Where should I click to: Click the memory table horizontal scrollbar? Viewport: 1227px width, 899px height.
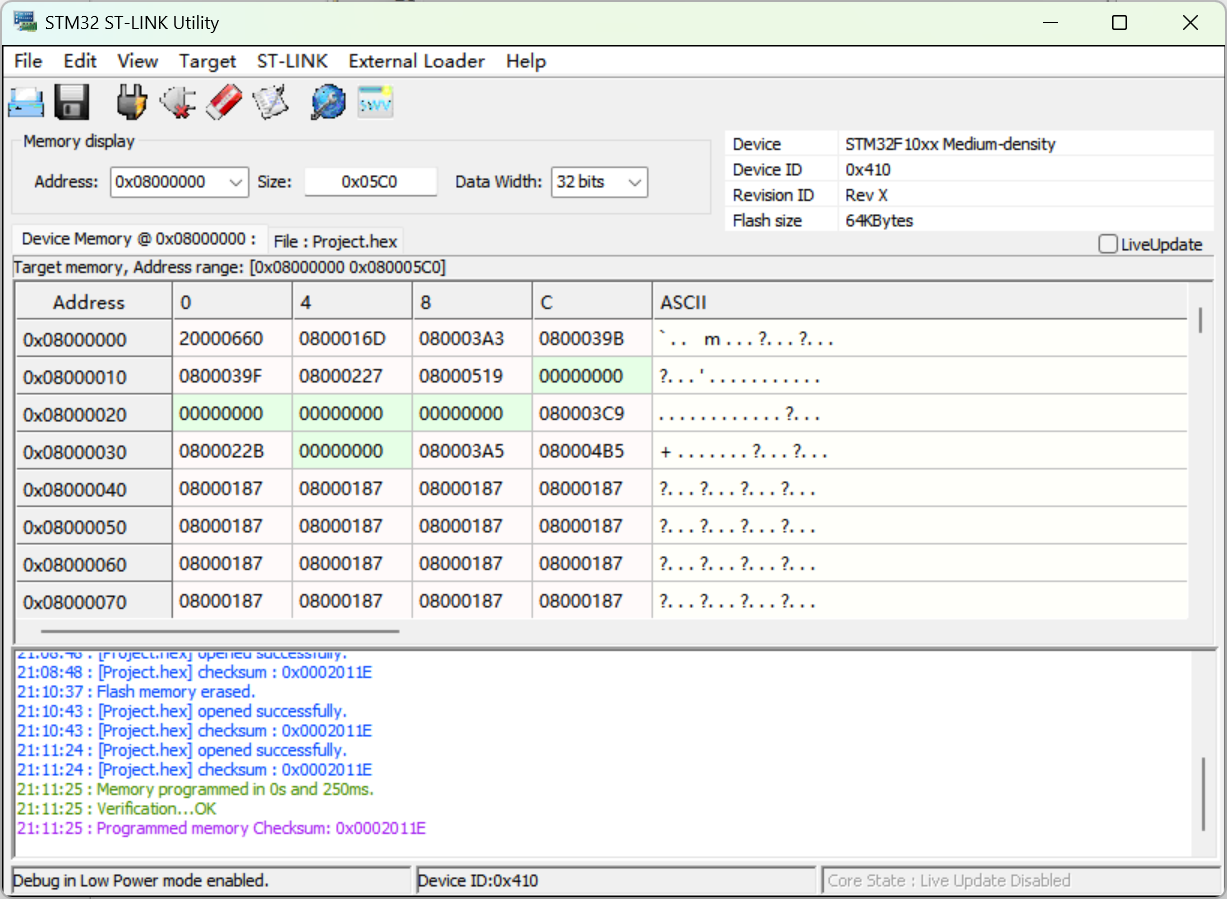220,631
